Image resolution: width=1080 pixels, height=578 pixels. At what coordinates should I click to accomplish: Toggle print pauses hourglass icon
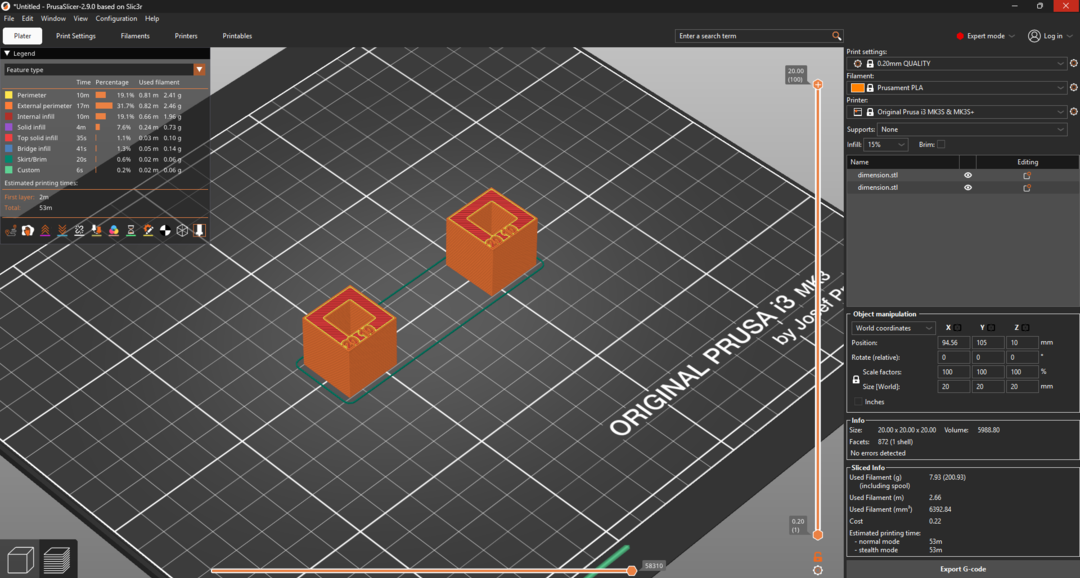(131, 231)
